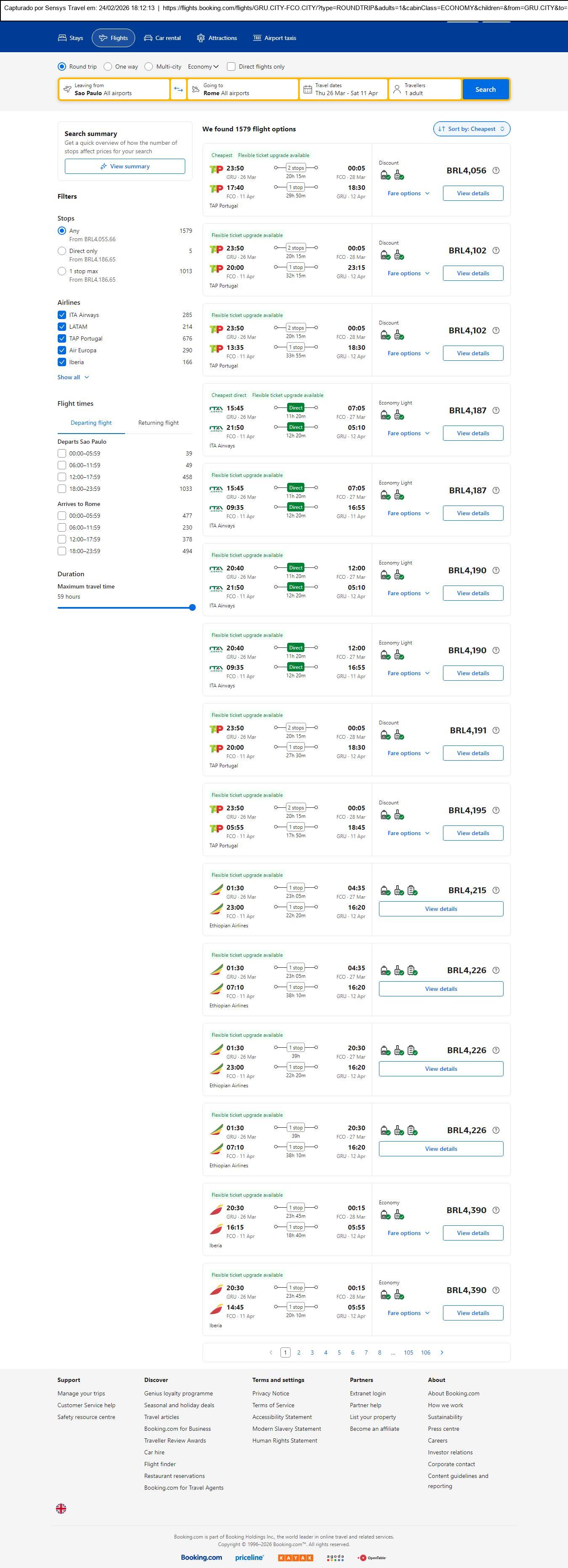Open the Sort by: Cheapest dropdown
568x1568 pixels.
(471, 129)
